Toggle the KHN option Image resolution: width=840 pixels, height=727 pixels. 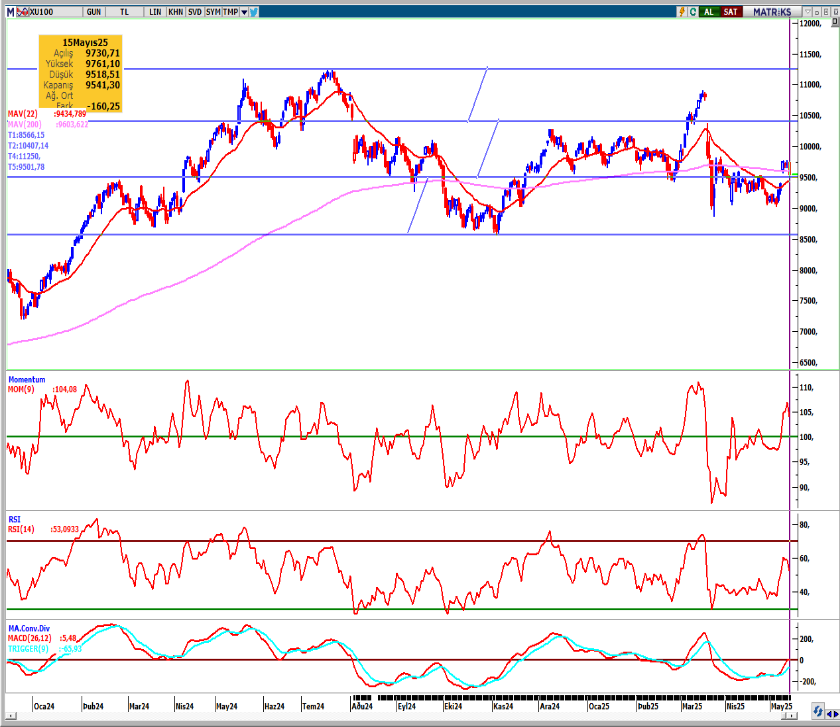176,12
